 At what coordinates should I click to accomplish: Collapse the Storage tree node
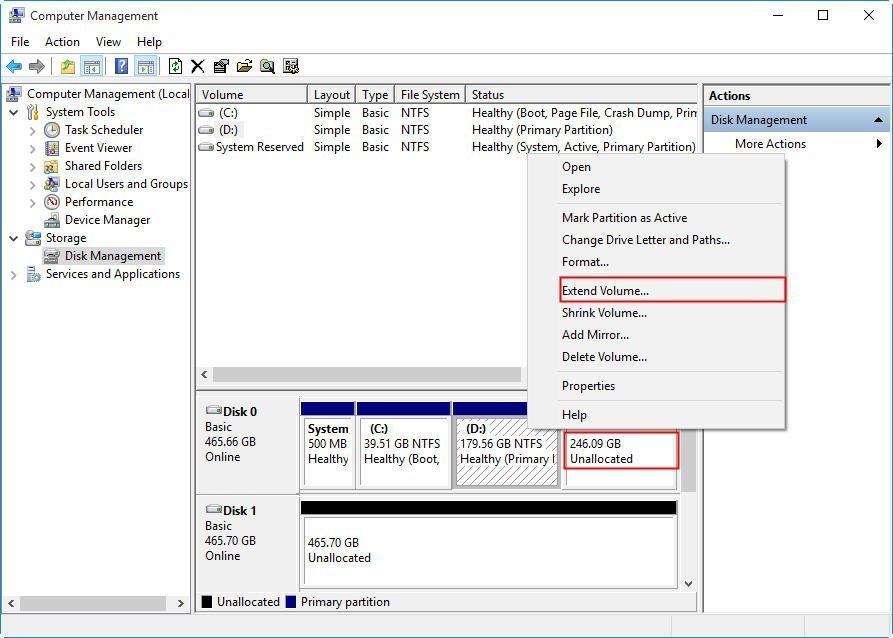click(14, 239)
